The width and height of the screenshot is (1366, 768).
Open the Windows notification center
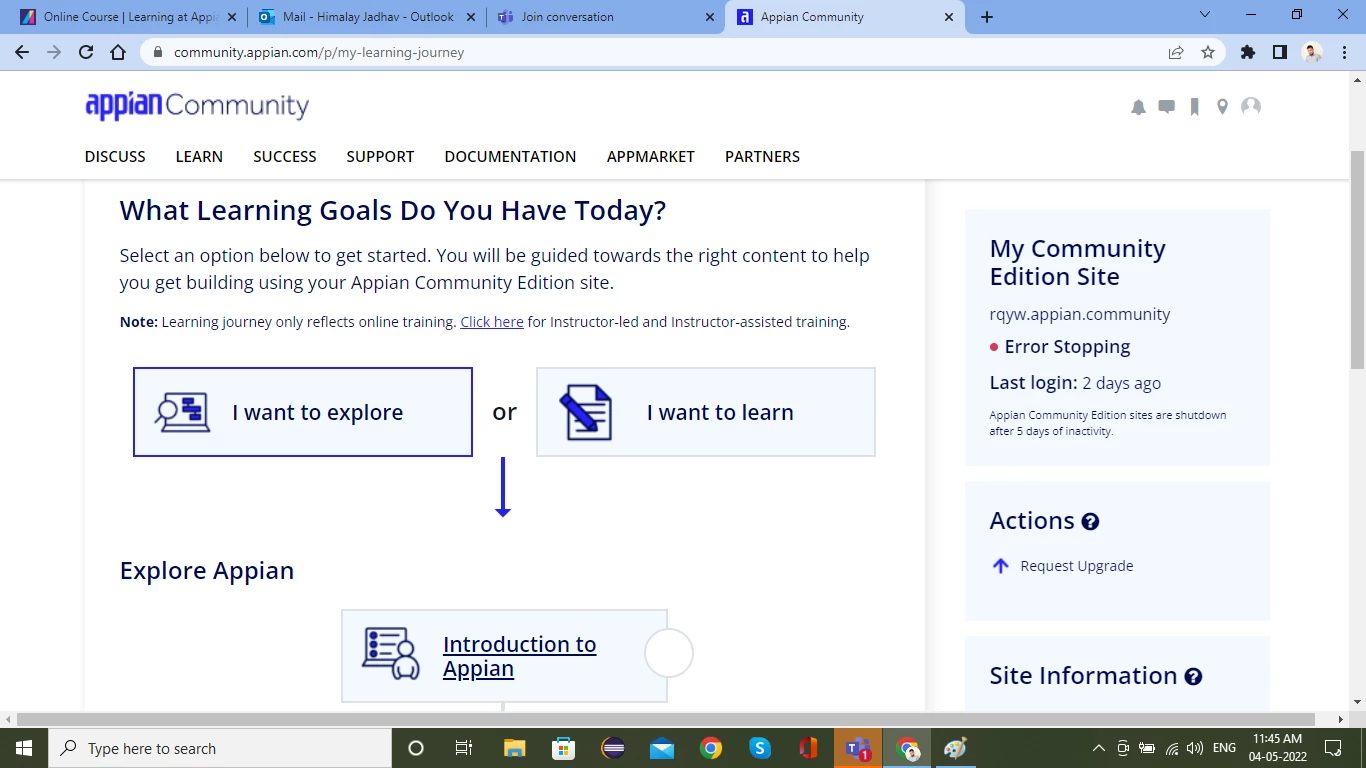click(x=1333, y=748)
